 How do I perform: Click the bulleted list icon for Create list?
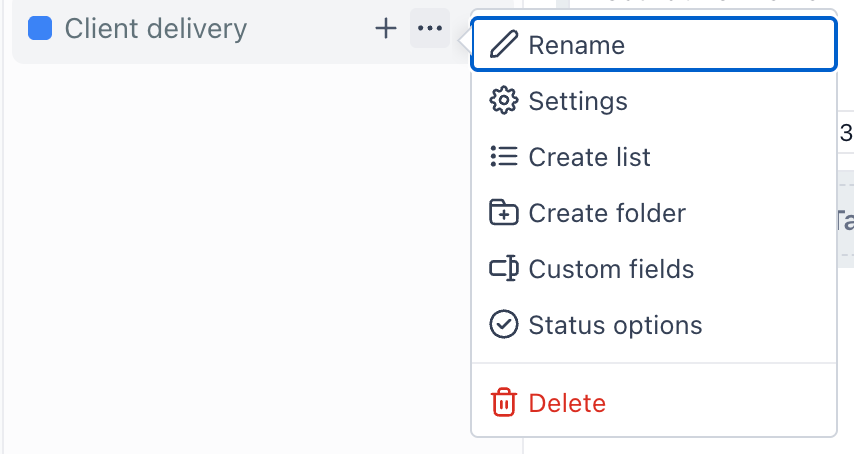[504, 157]
